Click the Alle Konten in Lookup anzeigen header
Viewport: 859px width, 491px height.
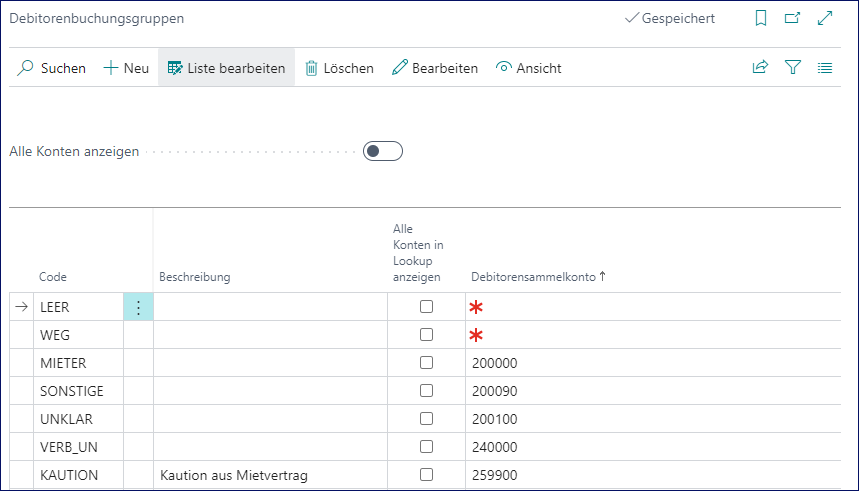tap(418, 253)
